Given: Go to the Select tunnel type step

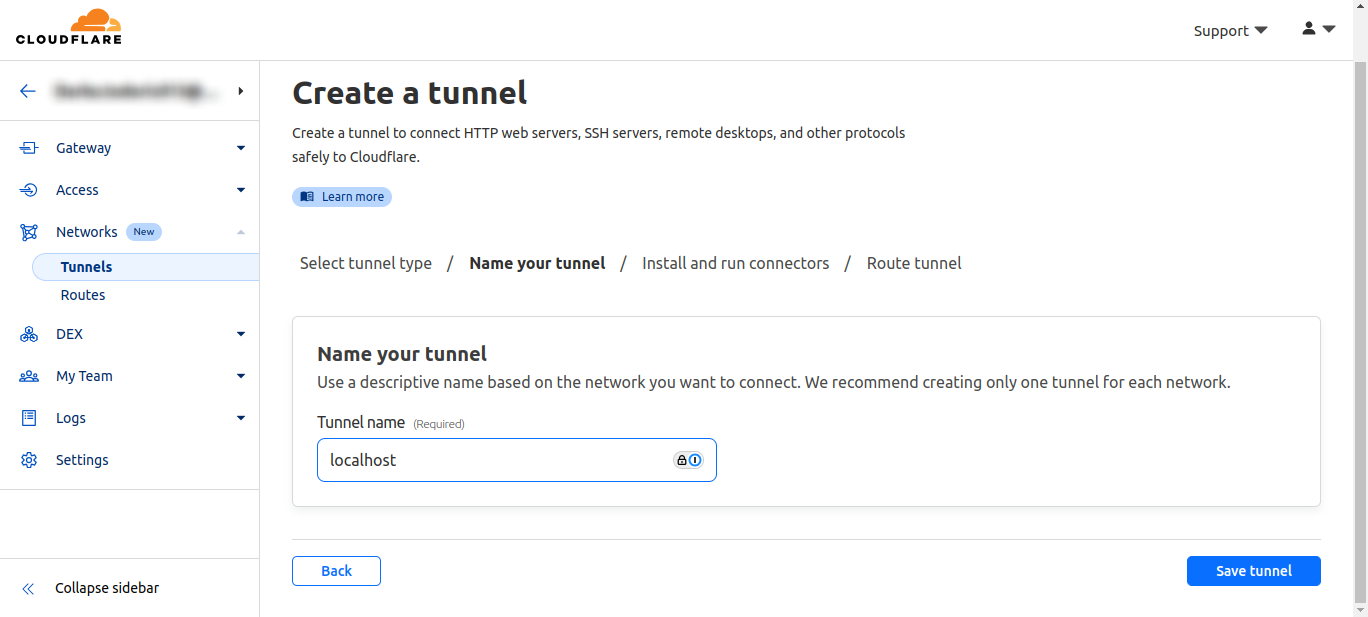Looking at the screenshot, I should click(x=366, y=263).
